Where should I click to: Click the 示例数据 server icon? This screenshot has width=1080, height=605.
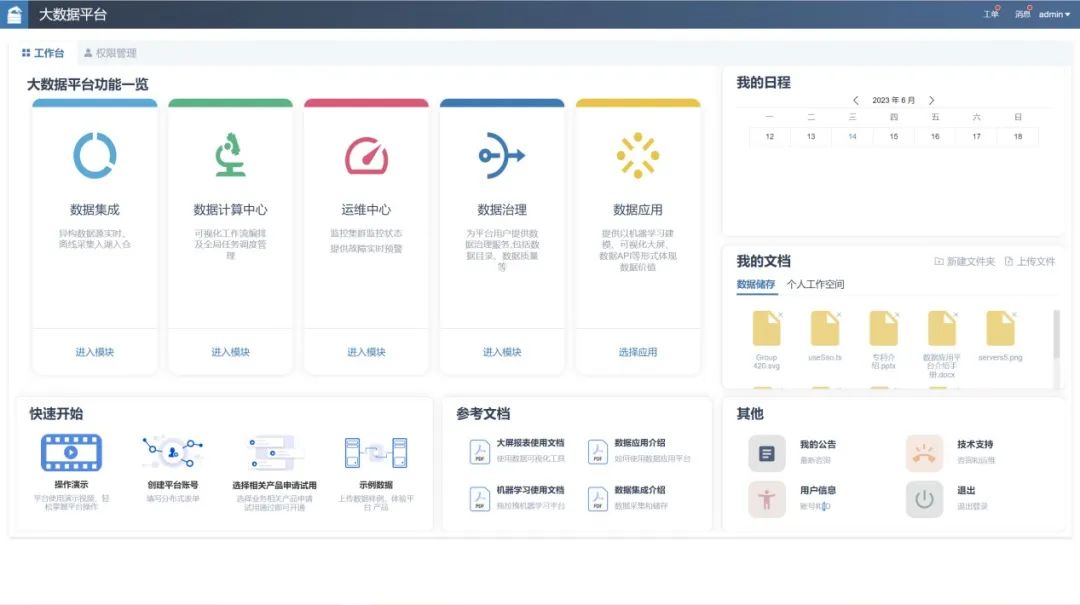[x=376, y=453]
